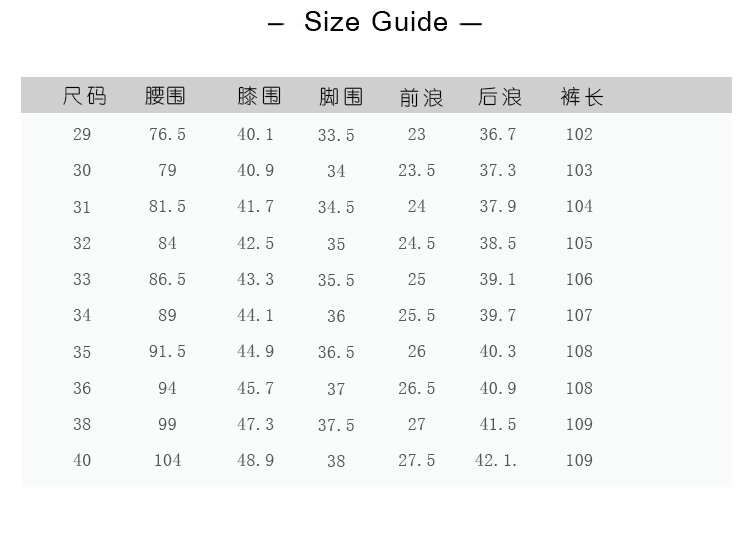Screen dimensions: 750x535
Task: Select the 尺码 column header
Action: 83,96
